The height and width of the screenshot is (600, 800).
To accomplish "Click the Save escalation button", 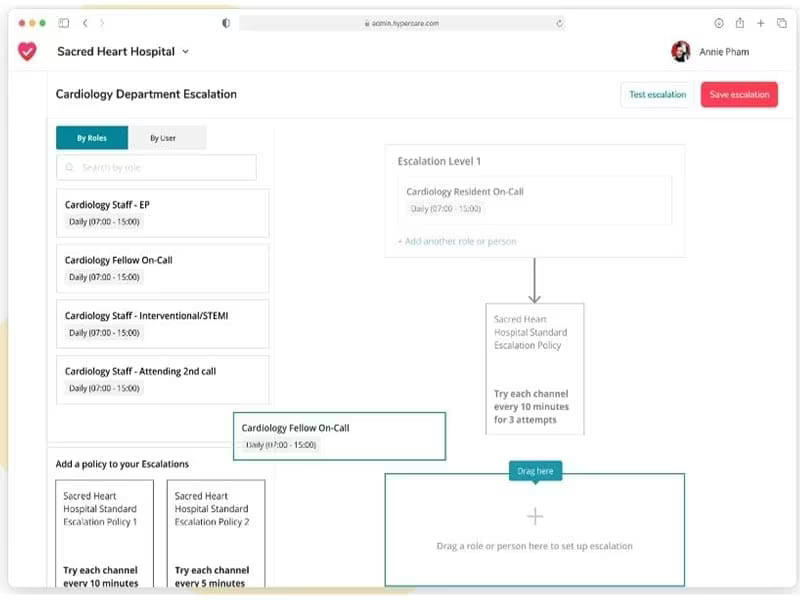I will click(739, 94).
